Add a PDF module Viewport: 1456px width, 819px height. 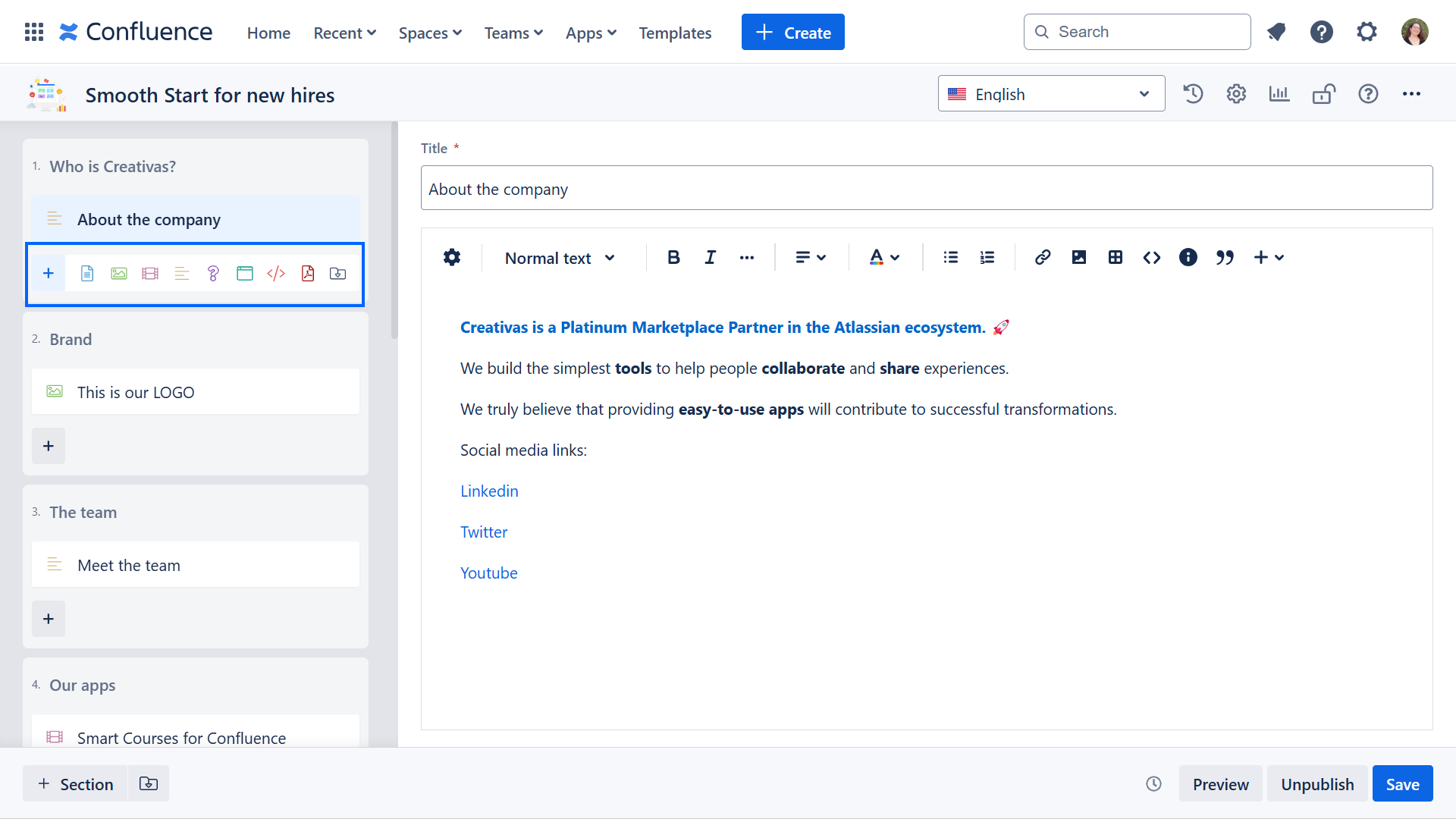(x=308, y=274)
